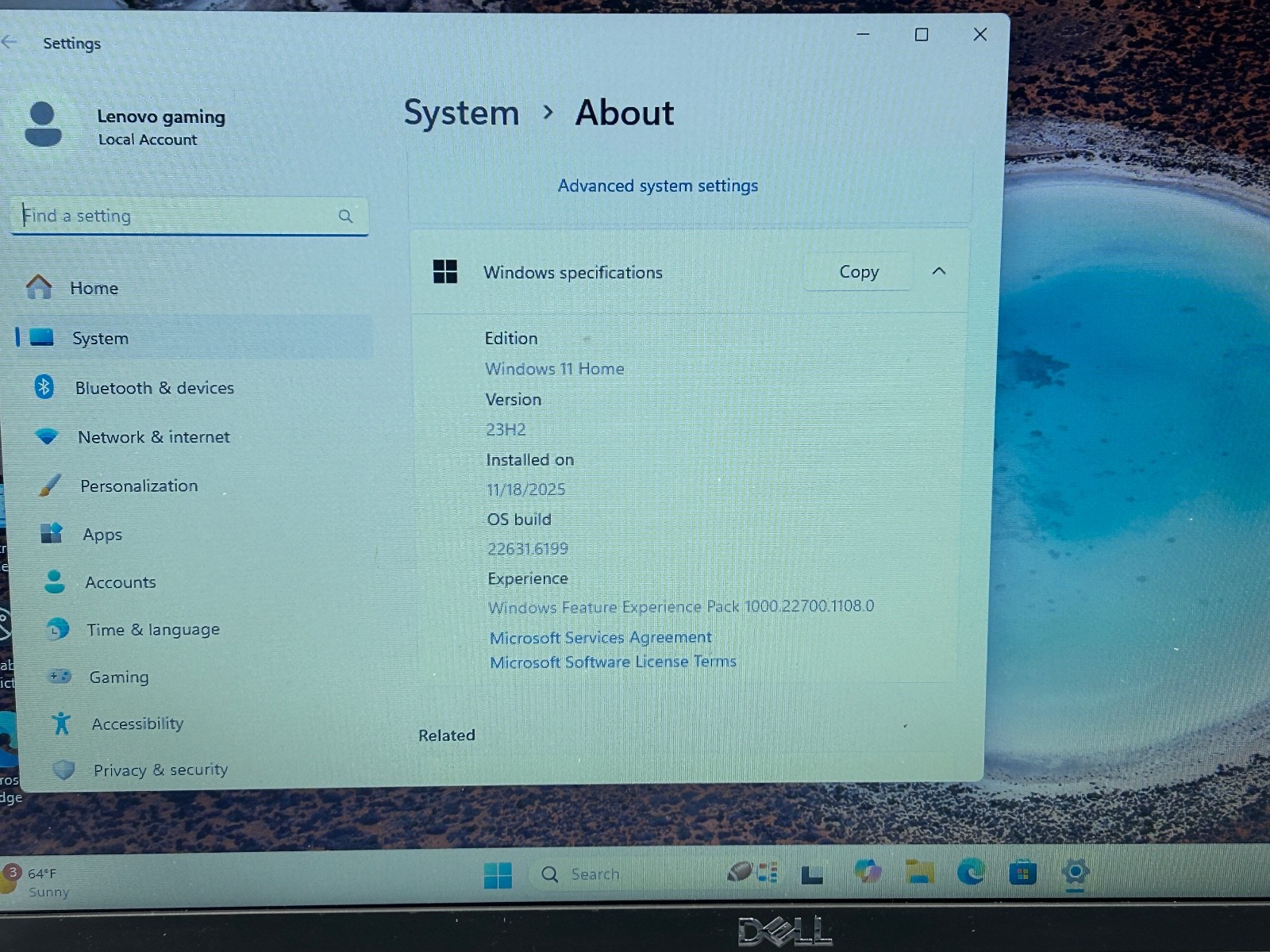1270x952 pixels.
Task: Collapse the Windows specifications section
Action: coord(939,271)
